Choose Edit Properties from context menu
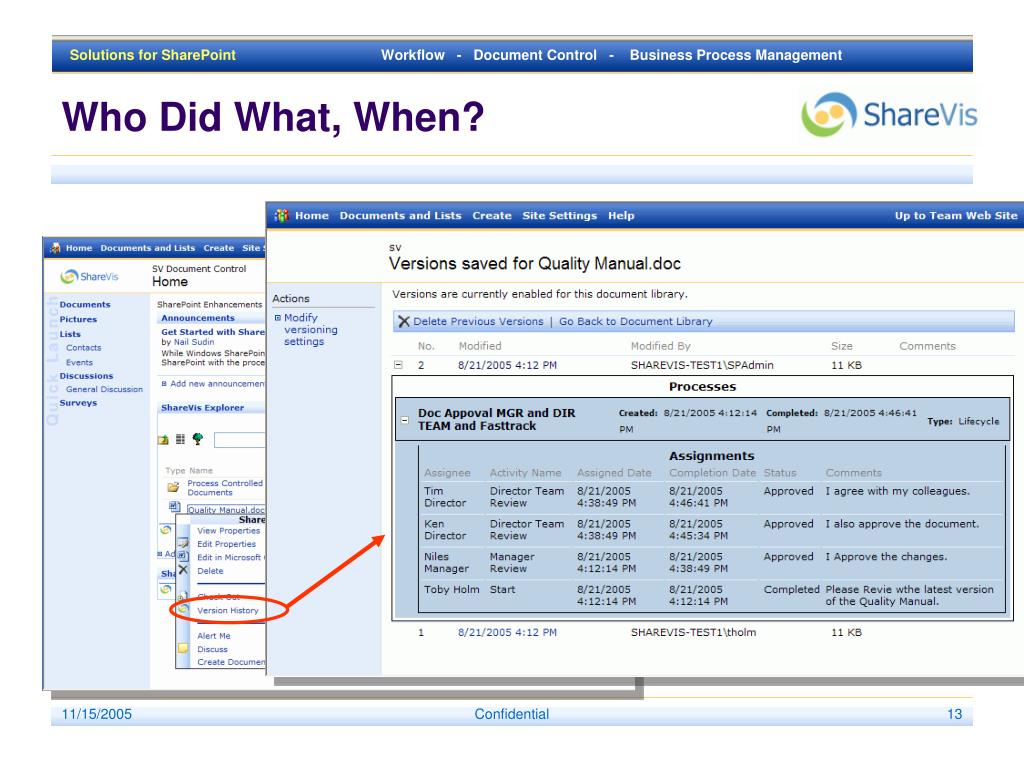 227,544
